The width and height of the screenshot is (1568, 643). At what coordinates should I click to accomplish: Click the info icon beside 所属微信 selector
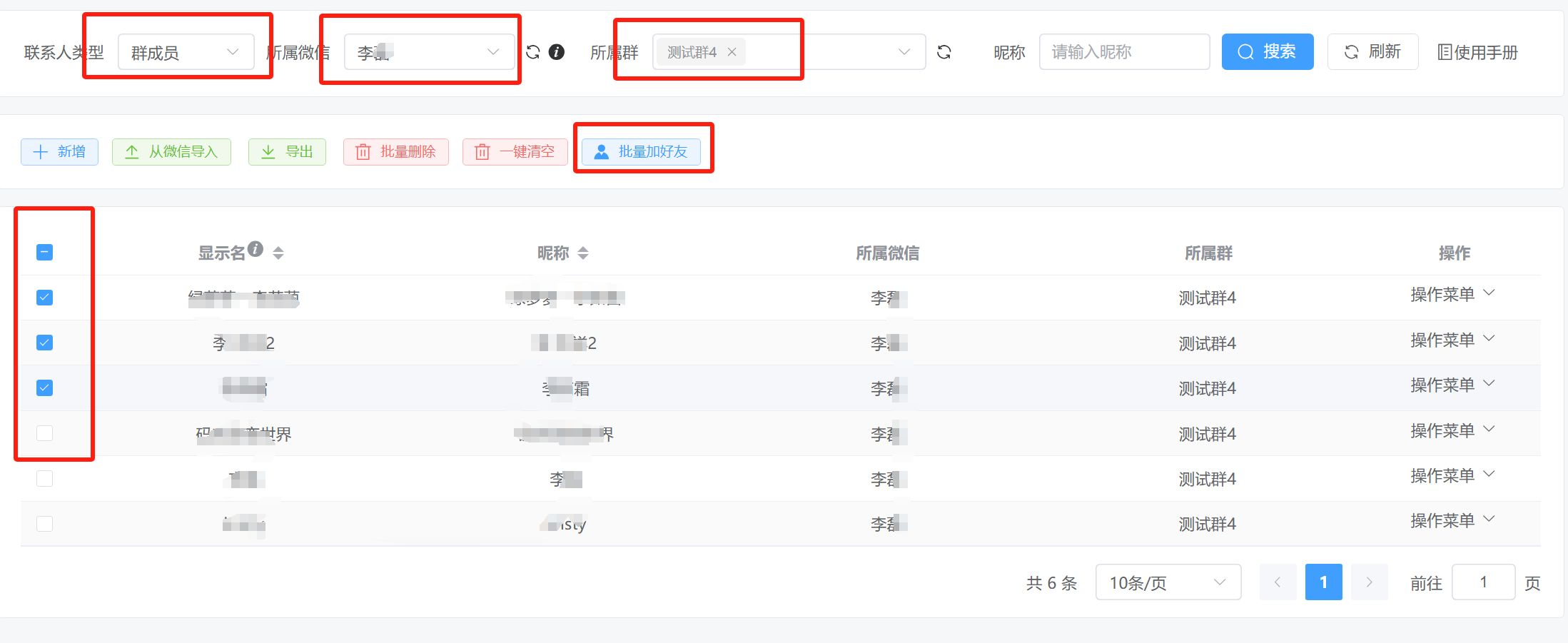557,51
